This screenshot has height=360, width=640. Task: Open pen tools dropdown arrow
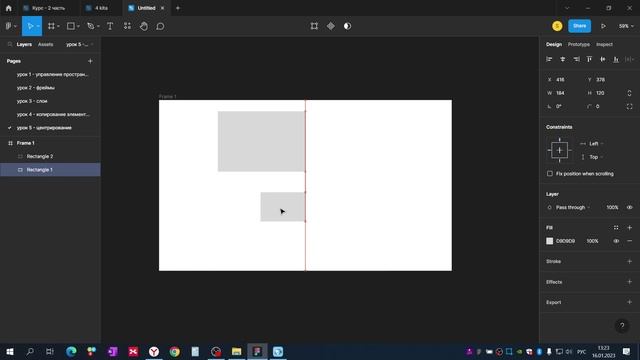click(x=98, y=27)
